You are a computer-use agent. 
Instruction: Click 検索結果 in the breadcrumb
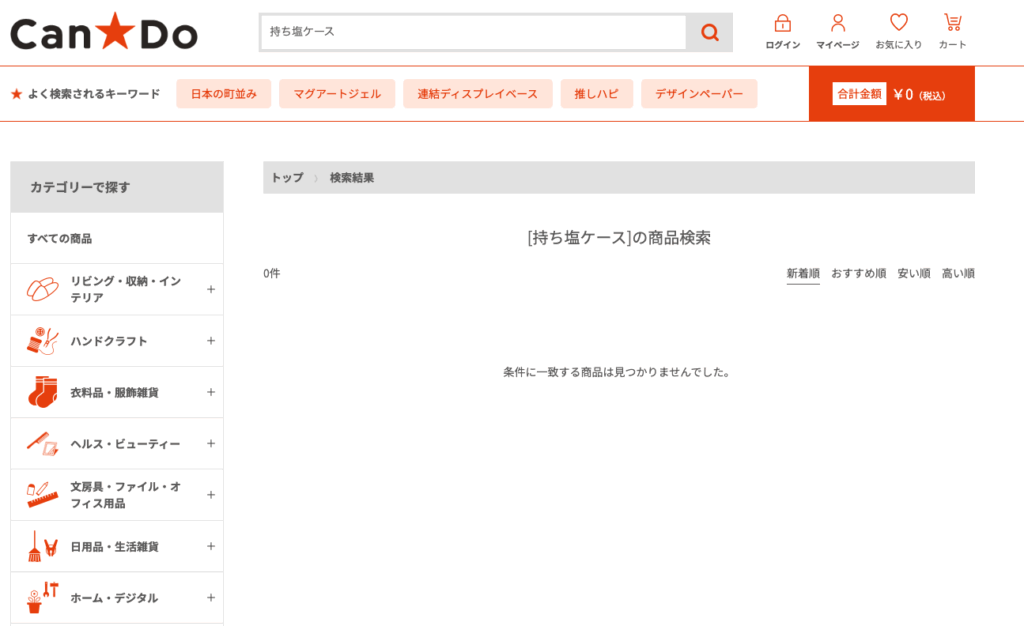[352, 178]
